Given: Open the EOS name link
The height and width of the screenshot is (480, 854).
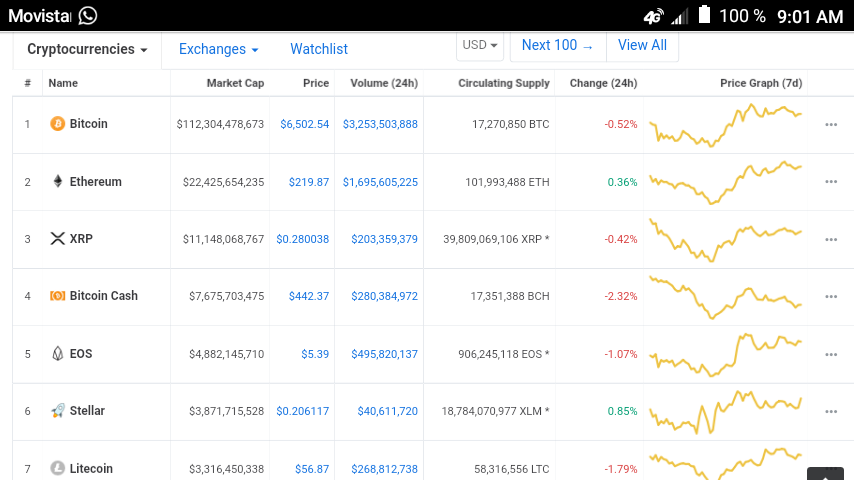Looking at the screenshot, I should [x=81, y=354].
